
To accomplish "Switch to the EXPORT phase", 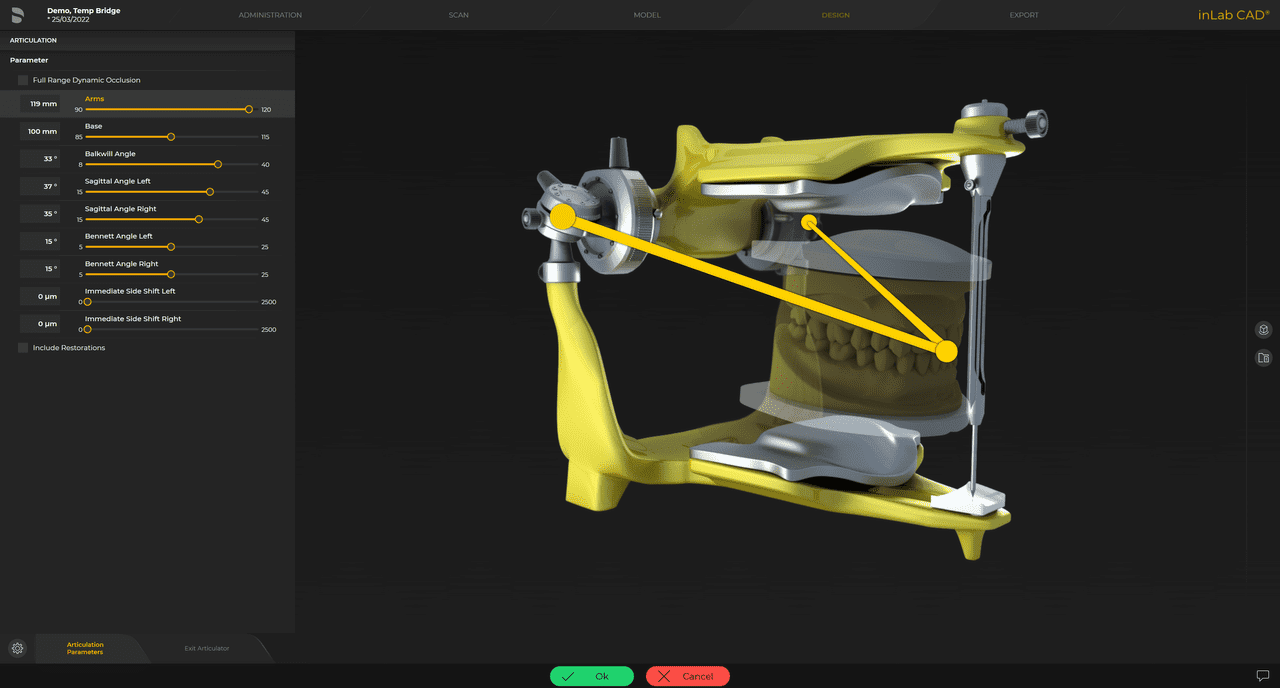I will tap(1023, 15).
